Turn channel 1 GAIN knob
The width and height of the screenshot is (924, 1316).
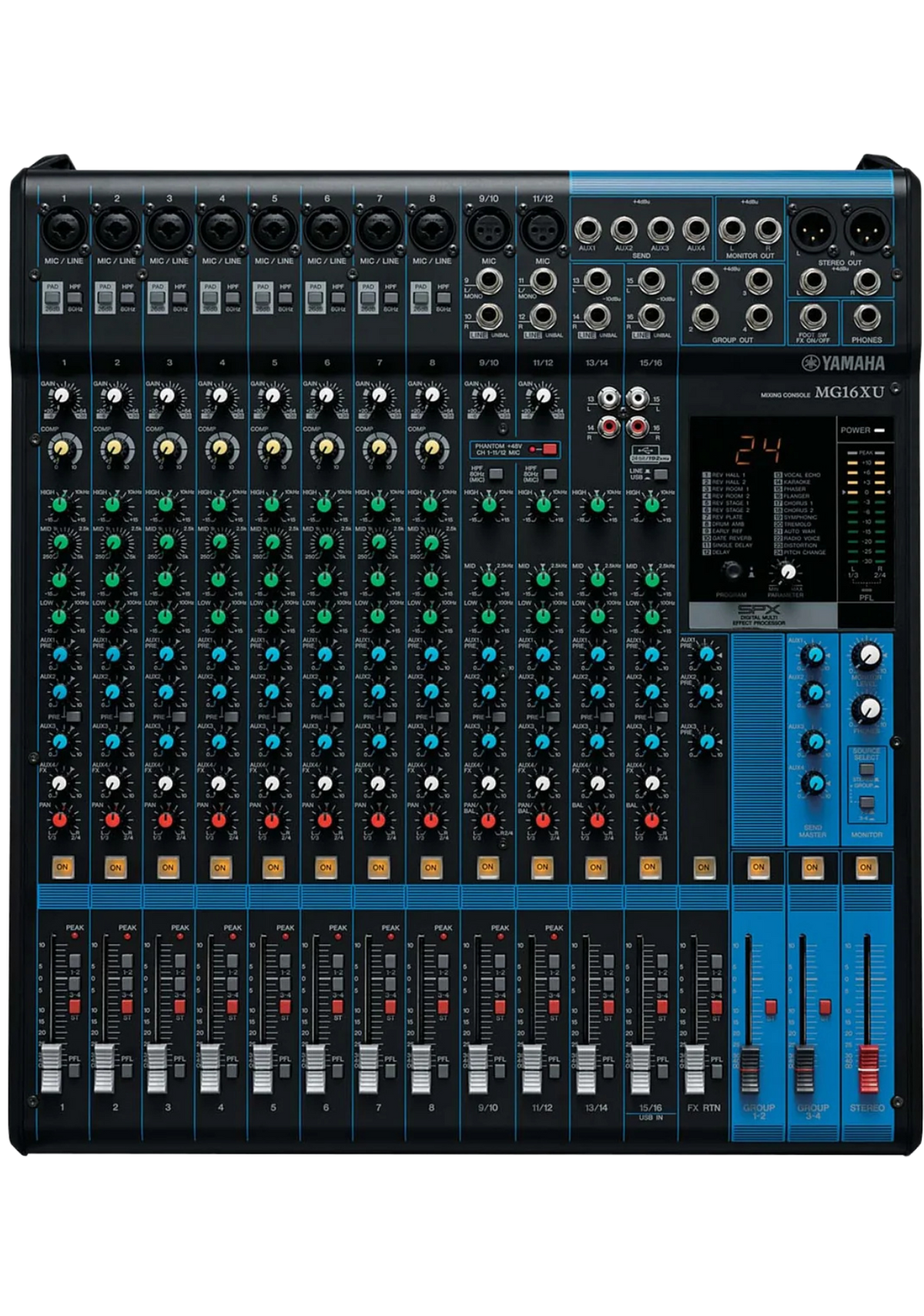(x=62, y=396)
